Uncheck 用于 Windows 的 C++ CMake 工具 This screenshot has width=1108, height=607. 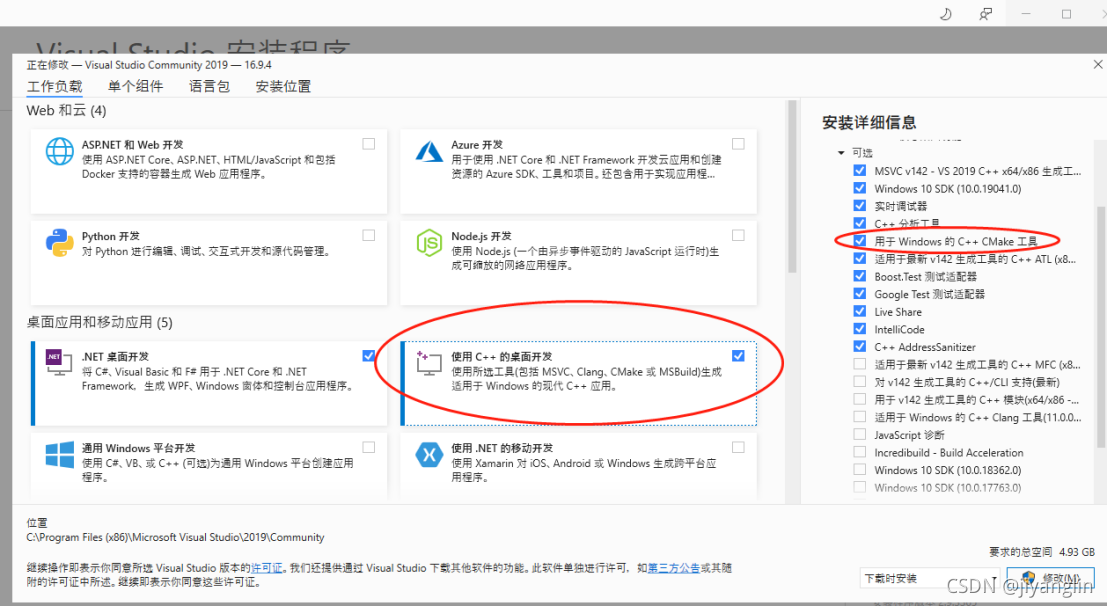coord(859,241)
